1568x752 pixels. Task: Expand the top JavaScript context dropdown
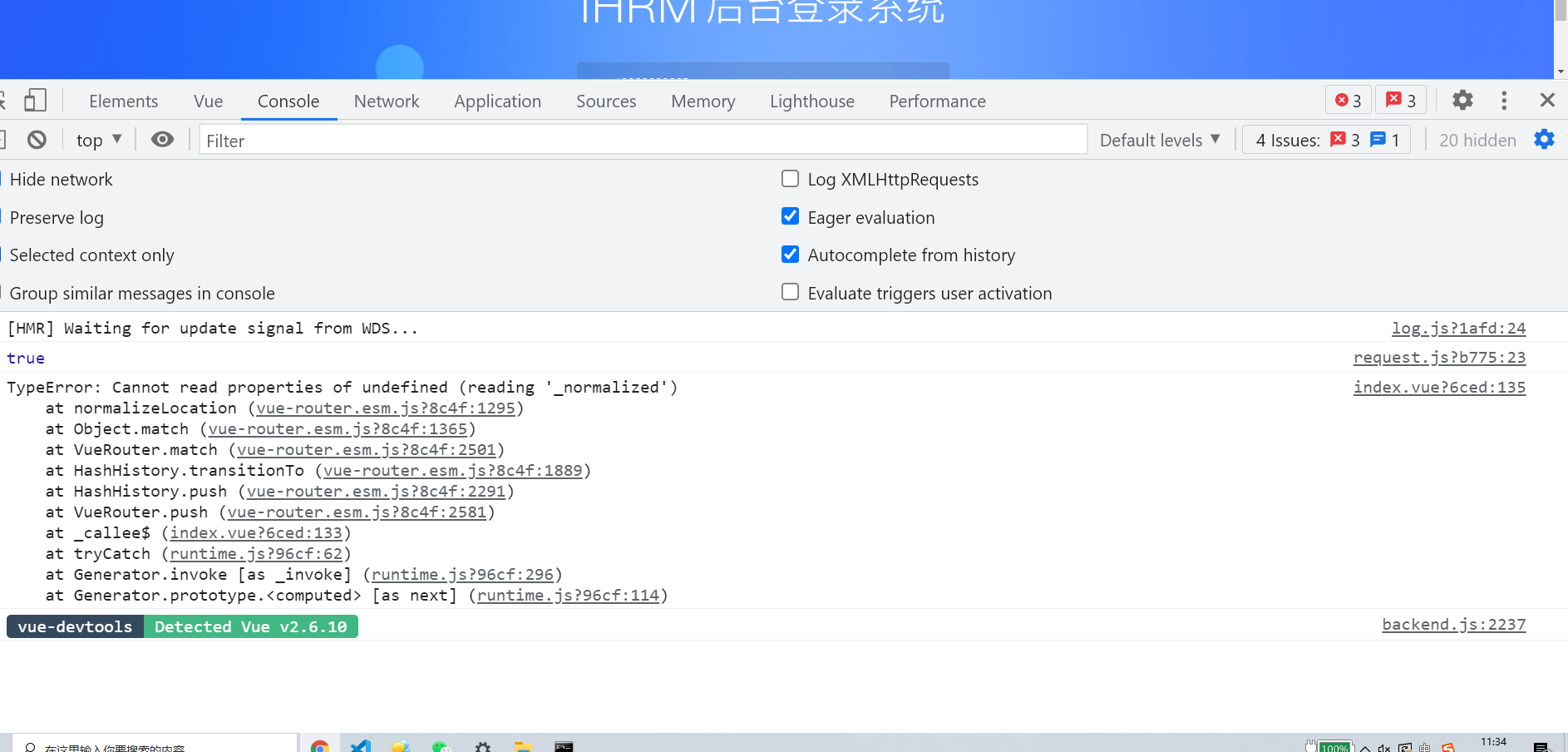pyautogui.click(x=99, y=140)
